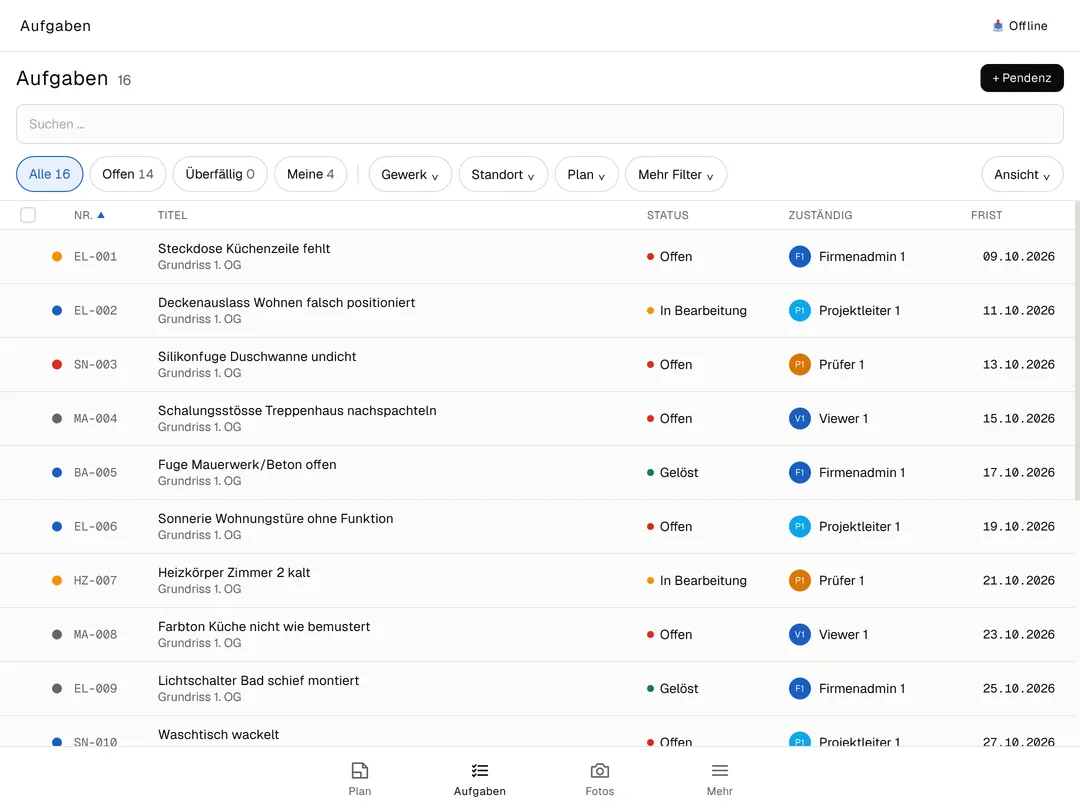Sort by the ZUSTÄNDIG column header
The image size is (1080, 810).
pyautogui.click(x=820, y=215)
